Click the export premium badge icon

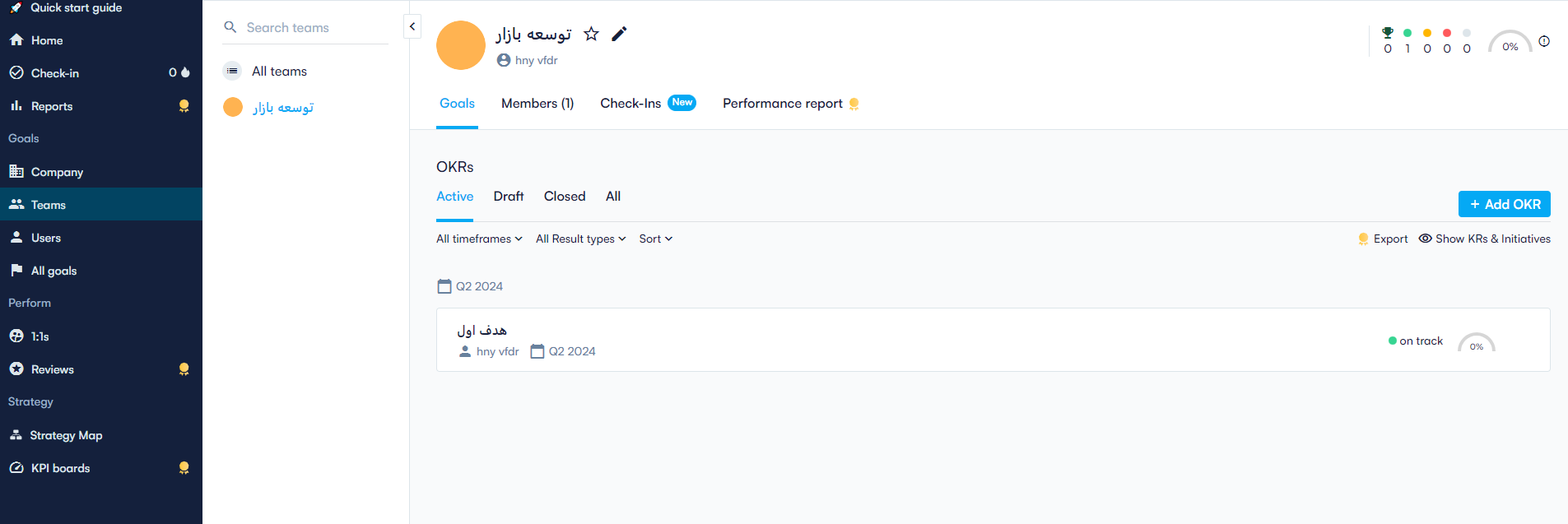[x=1363, y=239]
